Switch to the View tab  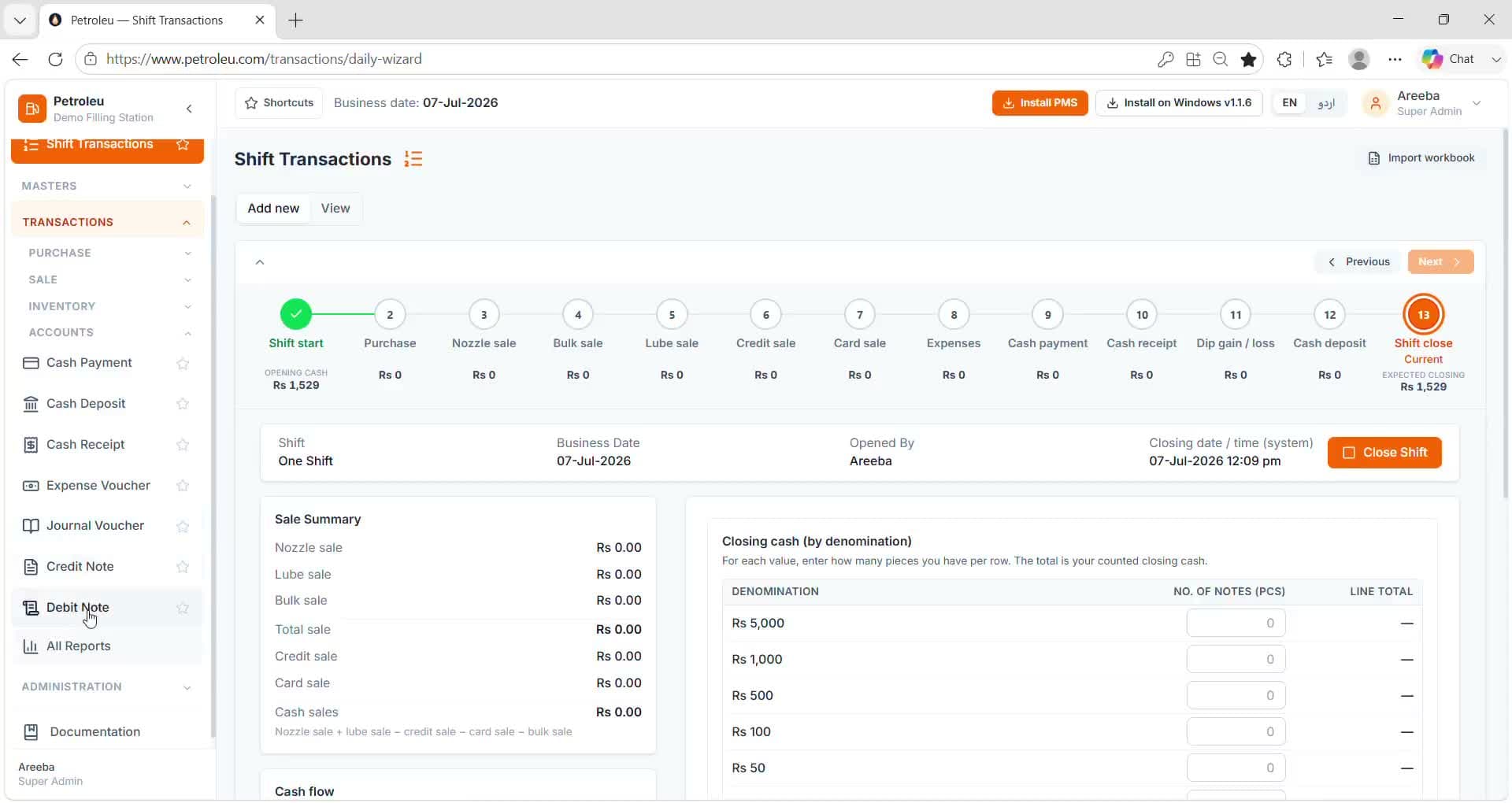click(335, 209)
